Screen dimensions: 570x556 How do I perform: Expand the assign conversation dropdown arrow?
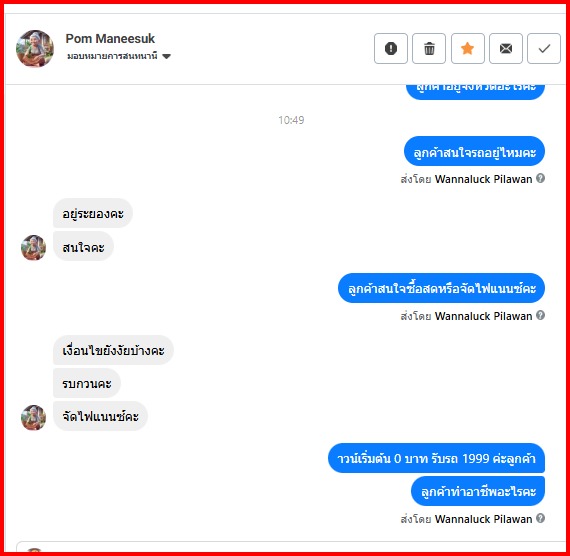tap(166, 56)
